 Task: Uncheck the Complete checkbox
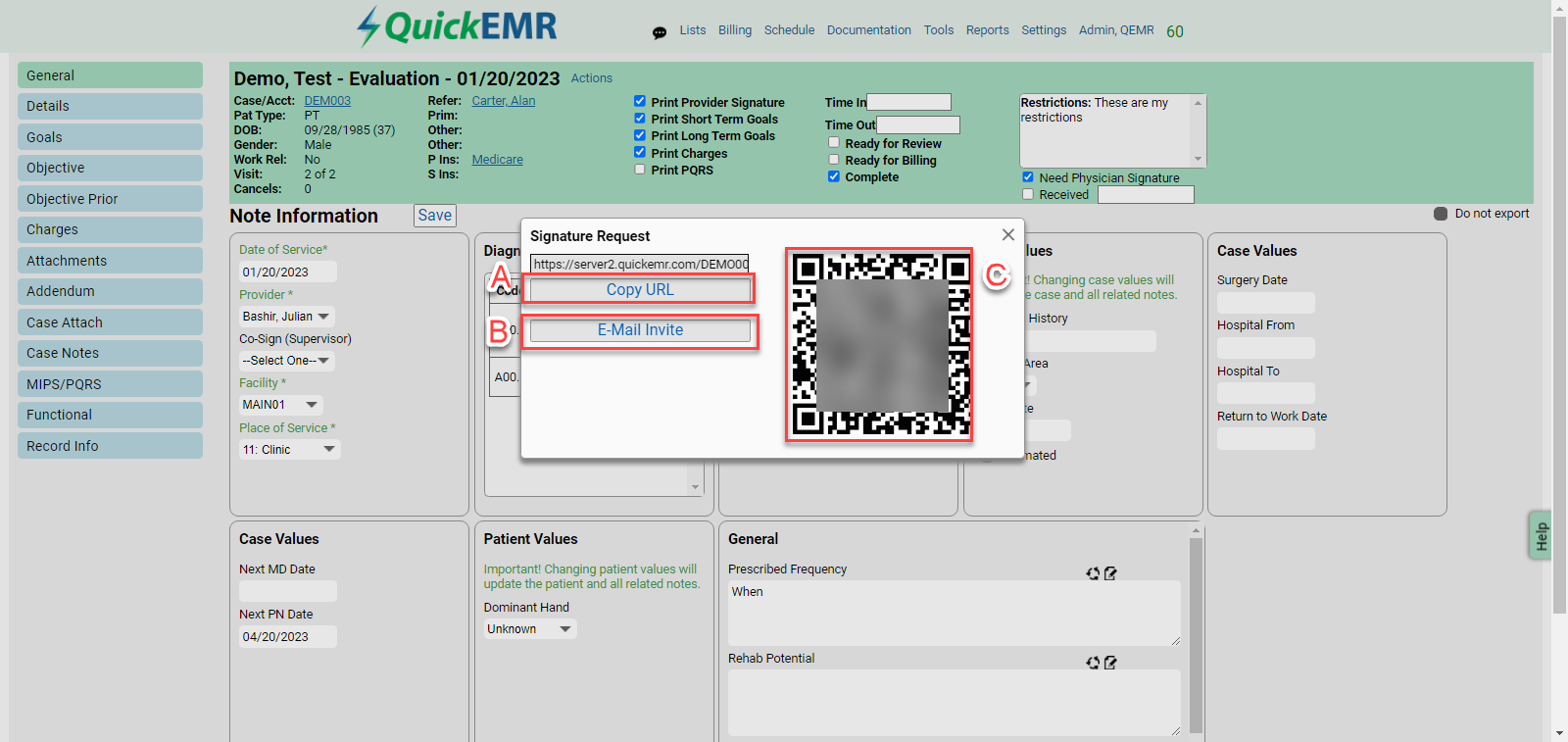pyautogui.click(x=834, y=176)
